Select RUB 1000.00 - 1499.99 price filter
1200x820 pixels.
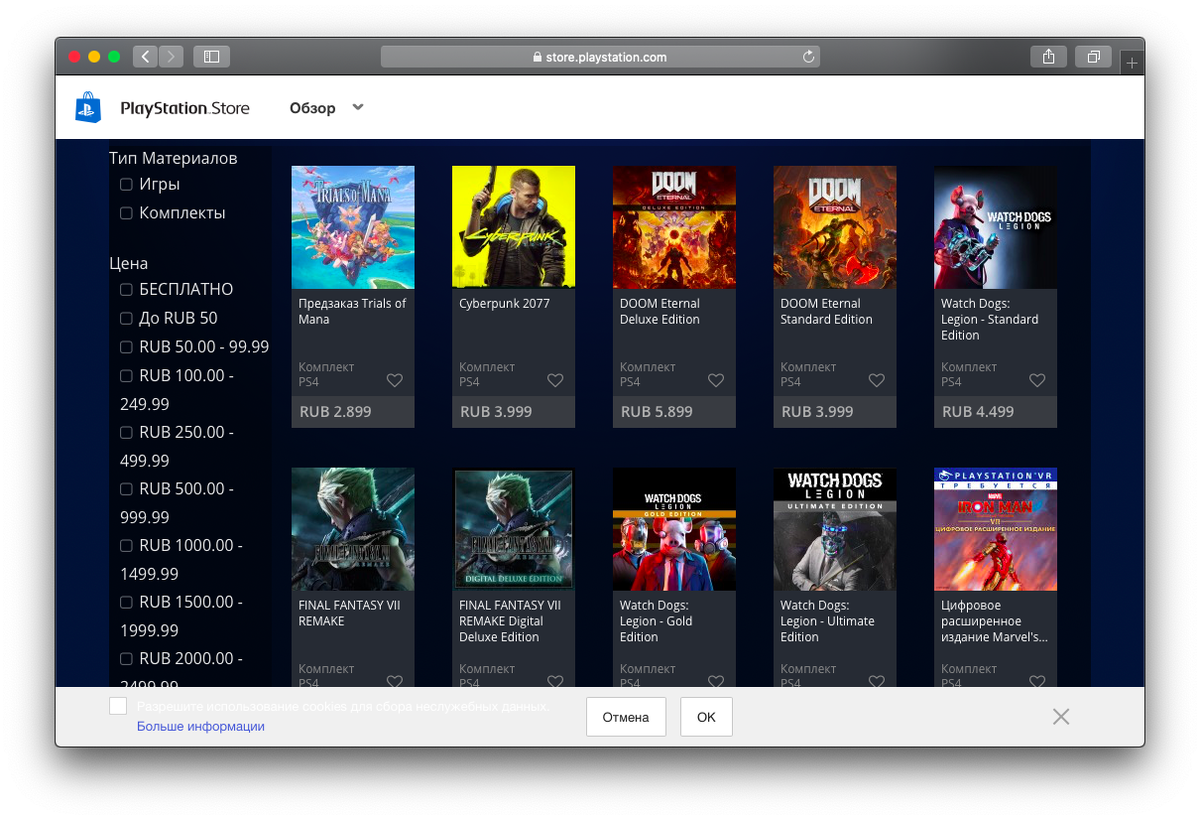126,545
